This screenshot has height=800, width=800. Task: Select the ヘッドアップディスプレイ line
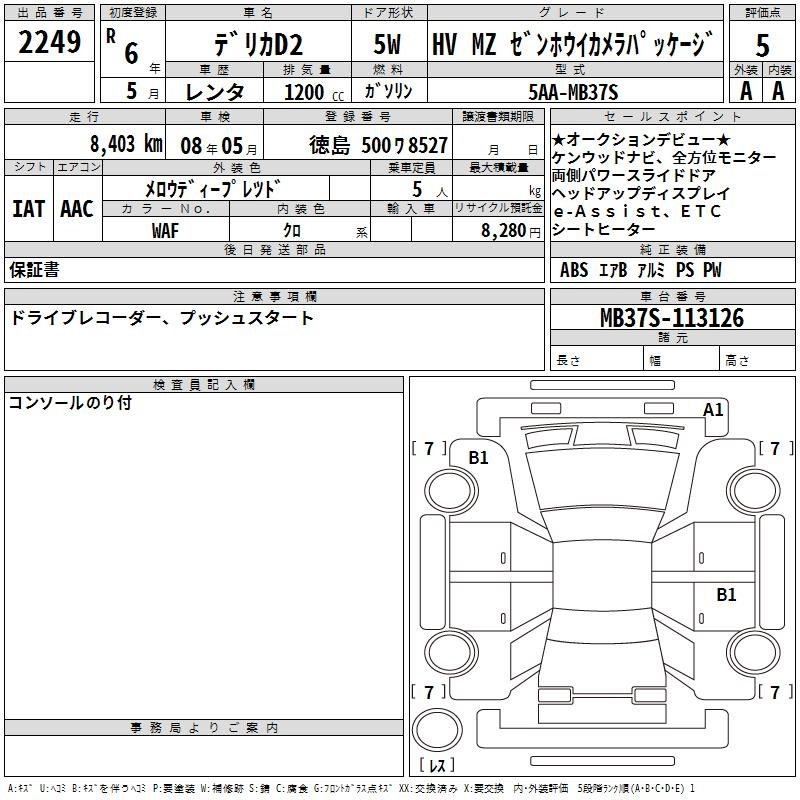(641, 193)
